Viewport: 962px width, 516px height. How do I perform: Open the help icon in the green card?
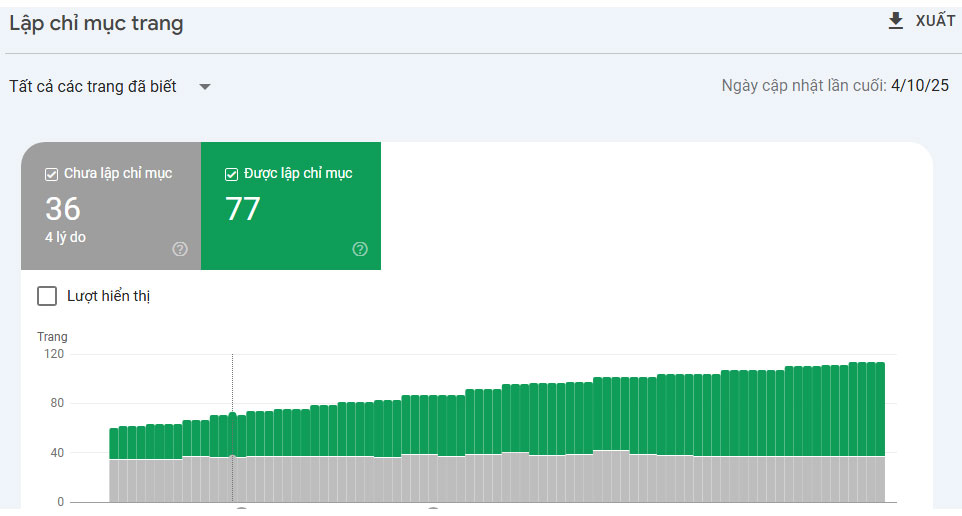pyautogui.click(x=360, y=249)
